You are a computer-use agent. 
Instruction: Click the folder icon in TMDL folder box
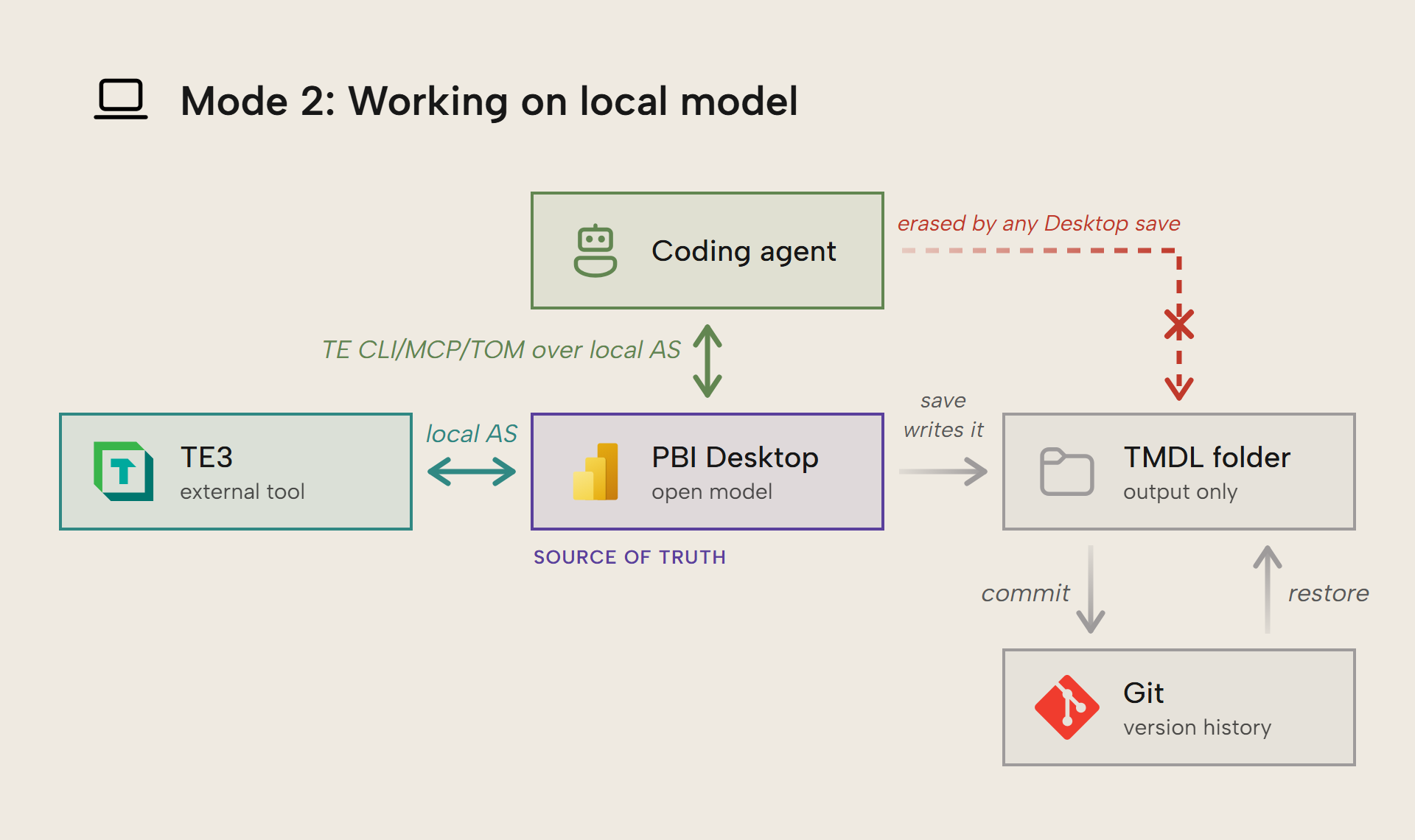click(x=1066, y=472)
